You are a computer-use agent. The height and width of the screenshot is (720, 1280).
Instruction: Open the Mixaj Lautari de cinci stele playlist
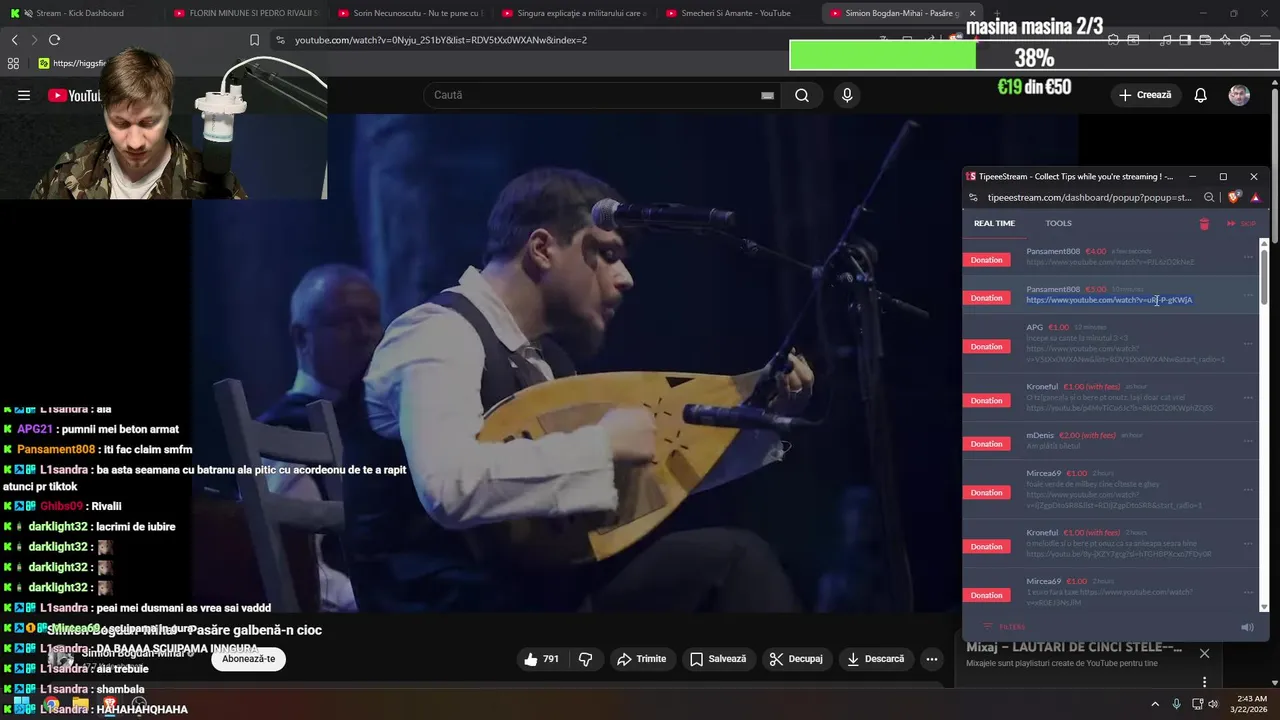[1074, 647]
